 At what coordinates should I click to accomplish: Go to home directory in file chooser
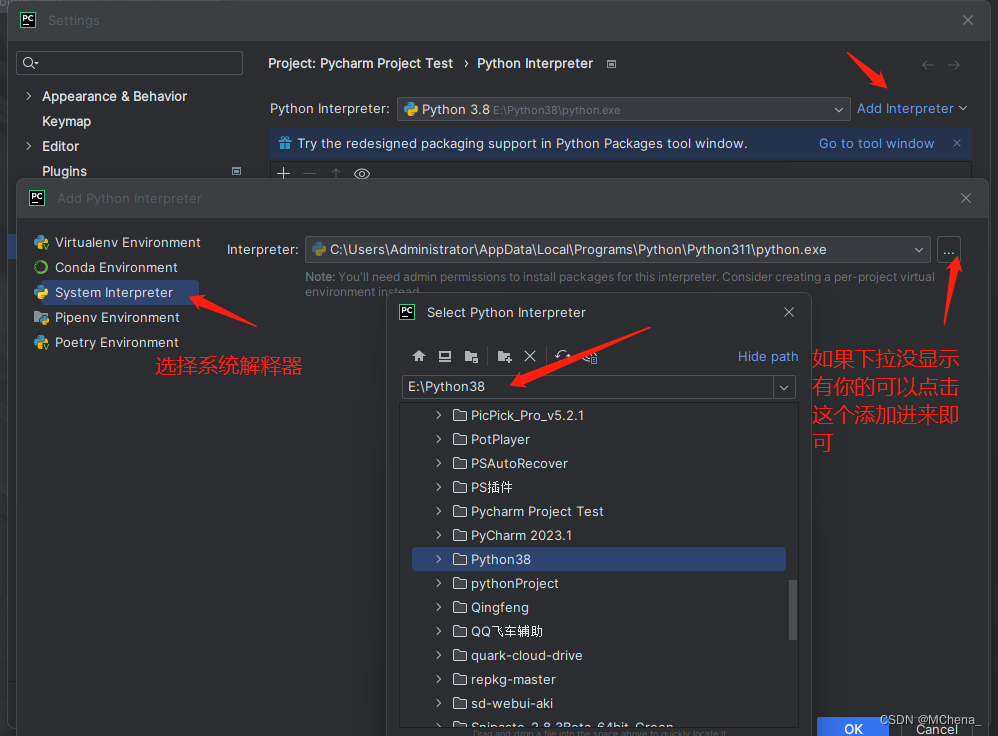(419, 356)
